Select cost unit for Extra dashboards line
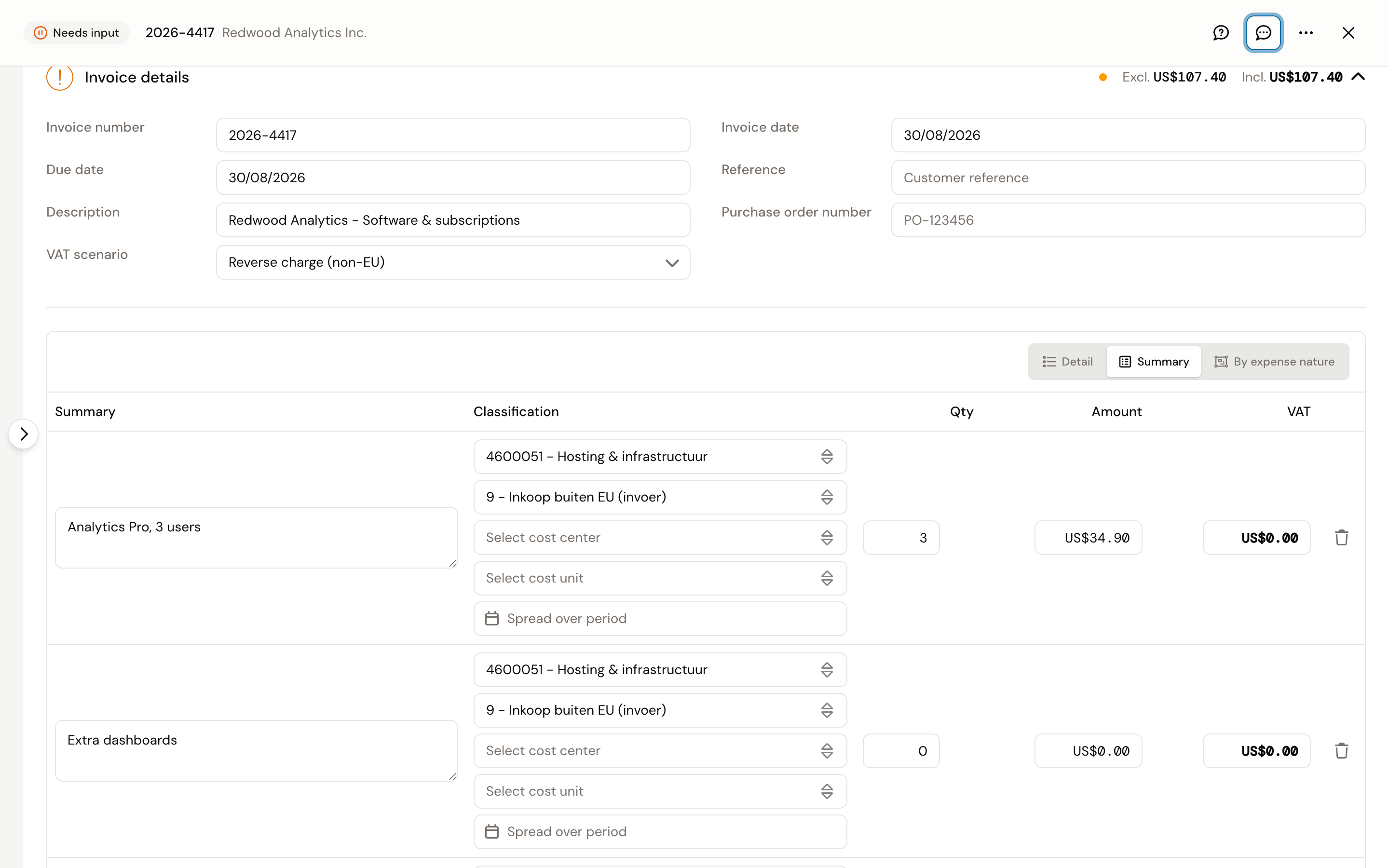The image size is (1389, 868). click(660, 792)
